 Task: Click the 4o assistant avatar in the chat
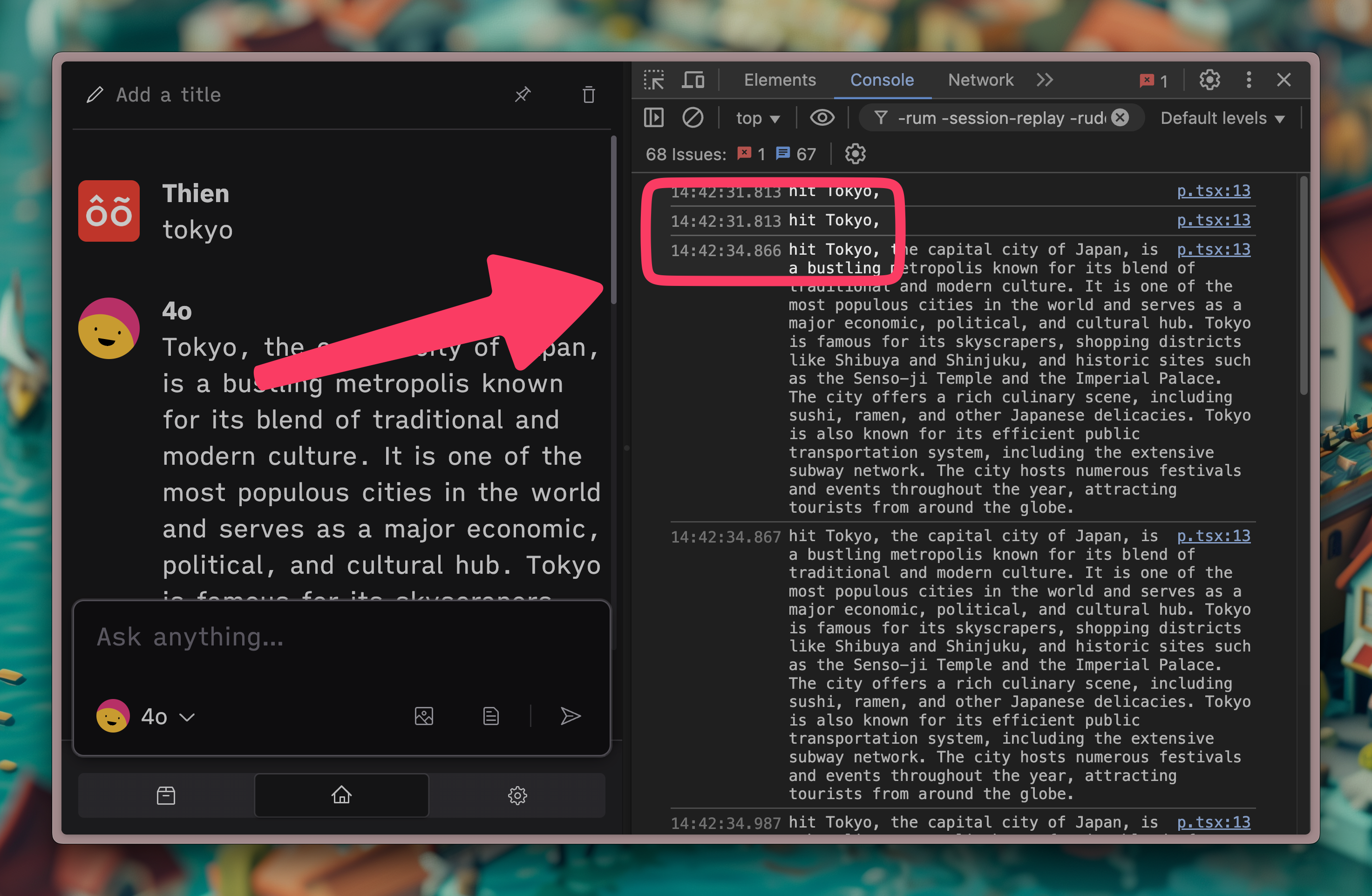pos(109,328)
